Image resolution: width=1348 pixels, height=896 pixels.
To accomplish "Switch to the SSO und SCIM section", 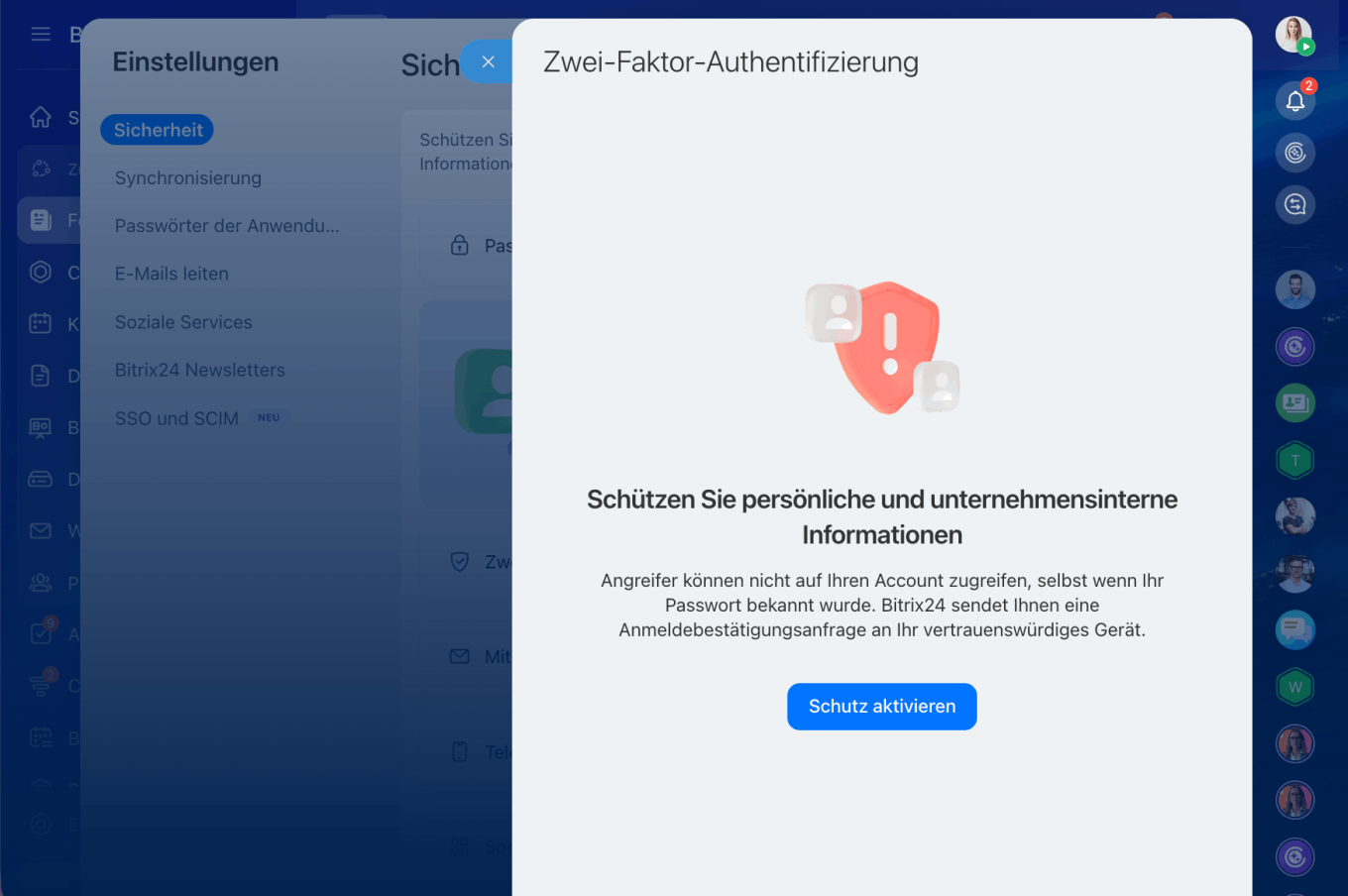I will pyautogui.click(x=176, y=417).
